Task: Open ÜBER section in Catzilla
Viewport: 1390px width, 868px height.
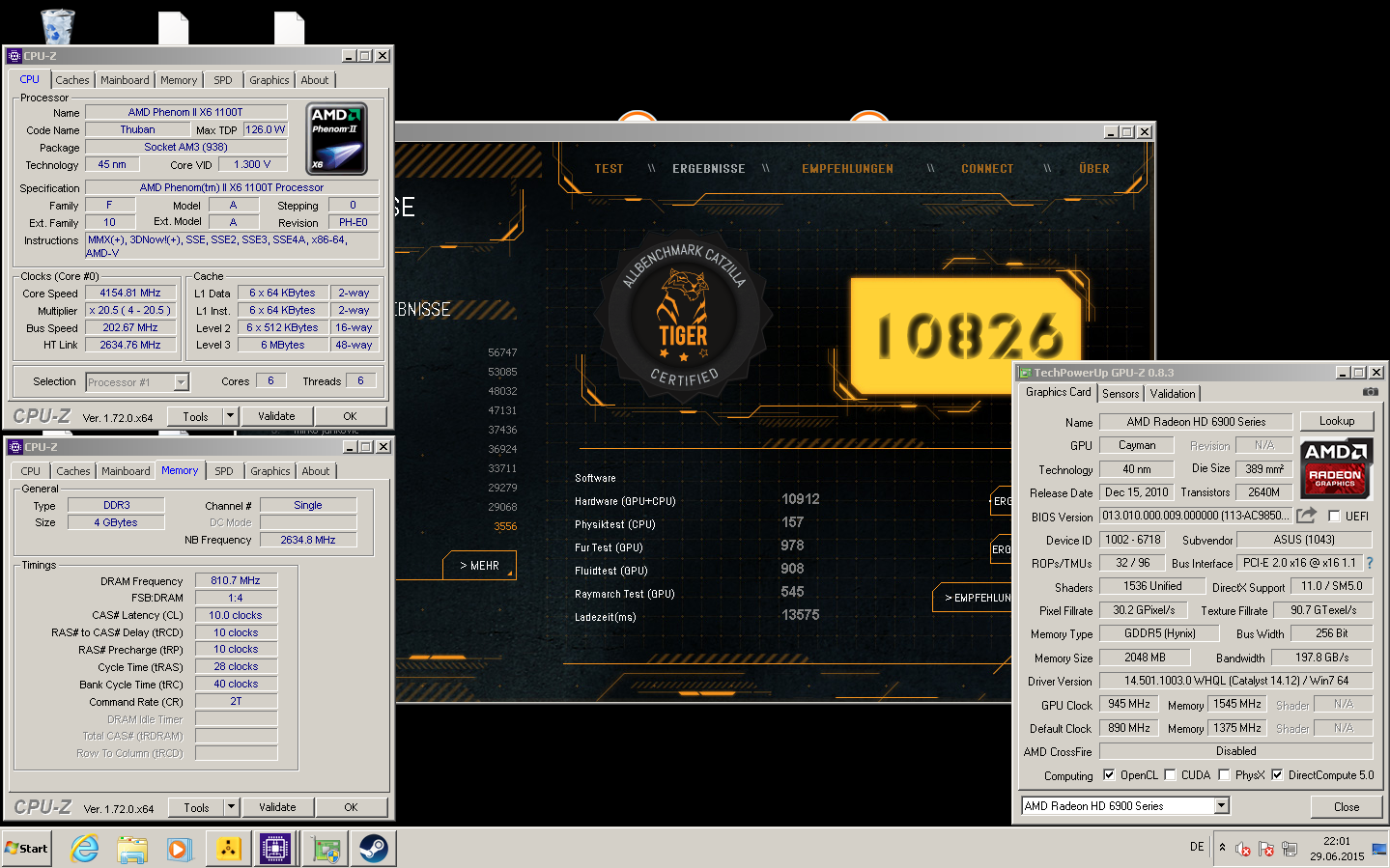Action: [1094, 168]
